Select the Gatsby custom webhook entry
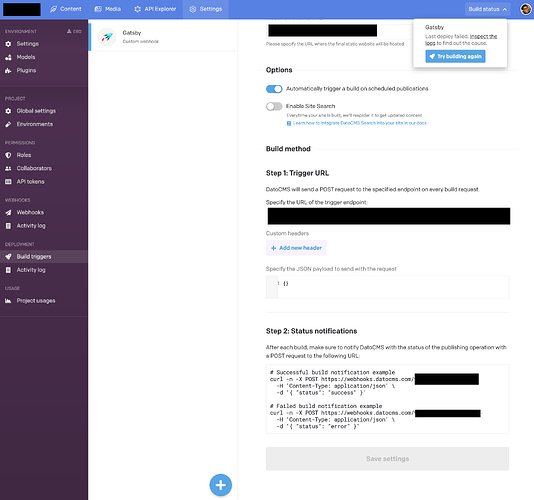The image size is (534, 500). click(x=163, y=37)
